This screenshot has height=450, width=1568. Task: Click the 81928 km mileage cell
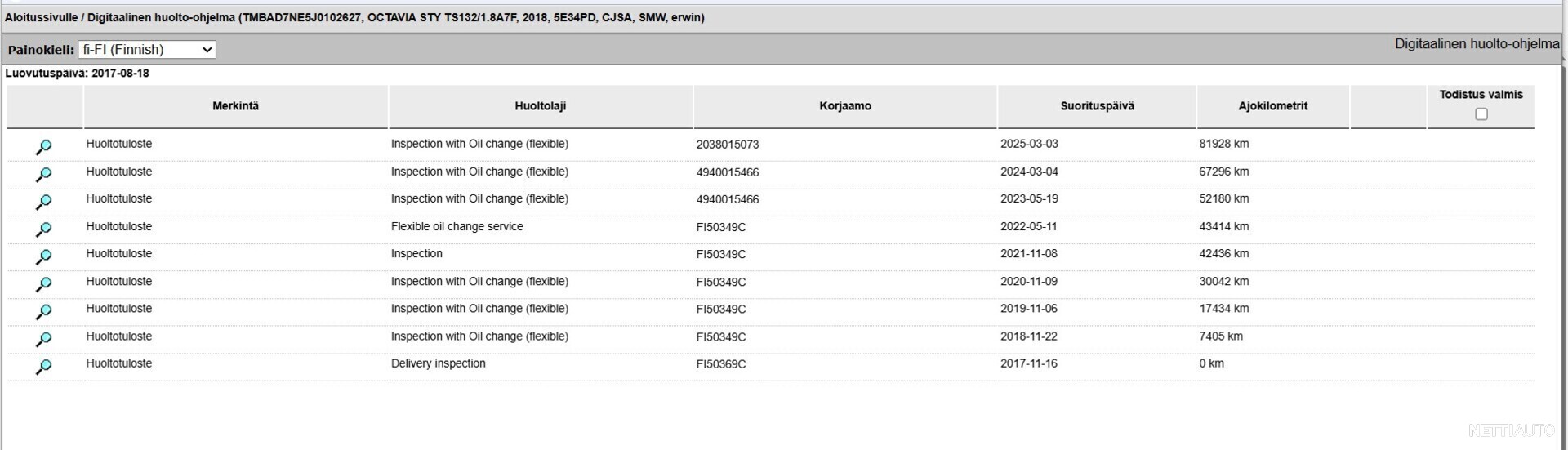click(x=1223, y=144)
